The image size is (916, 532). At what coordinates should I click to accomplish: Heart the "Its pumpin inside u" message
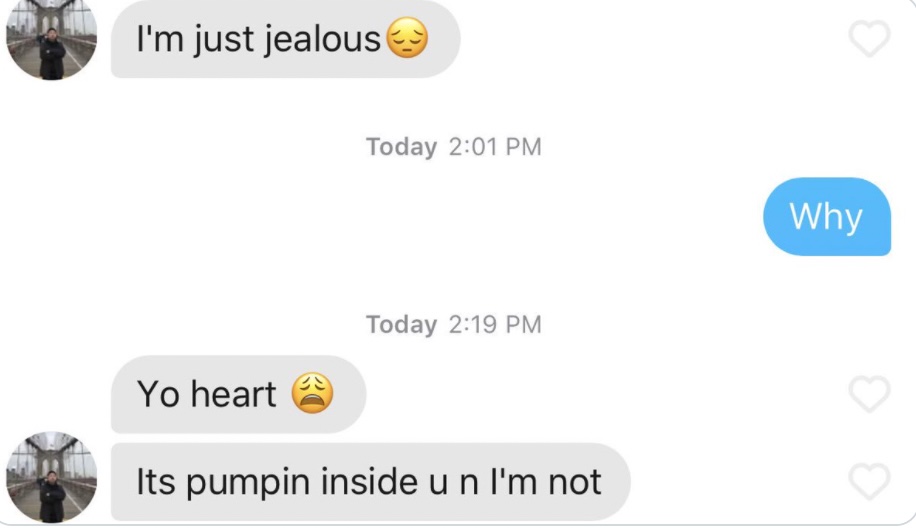click(869, 482)
